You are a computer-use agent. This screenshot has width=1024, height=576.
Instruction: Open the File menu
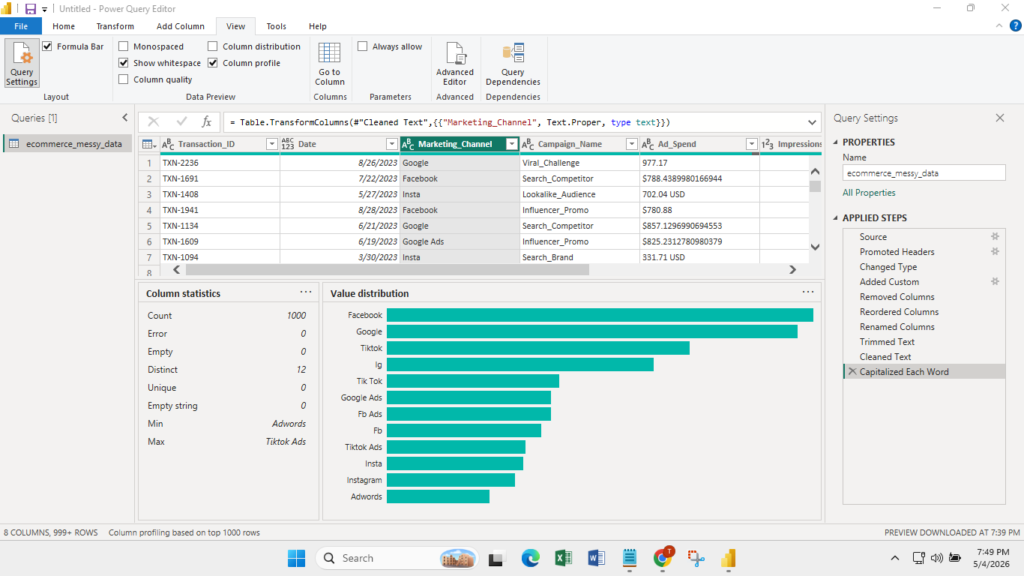pos(21,26)
